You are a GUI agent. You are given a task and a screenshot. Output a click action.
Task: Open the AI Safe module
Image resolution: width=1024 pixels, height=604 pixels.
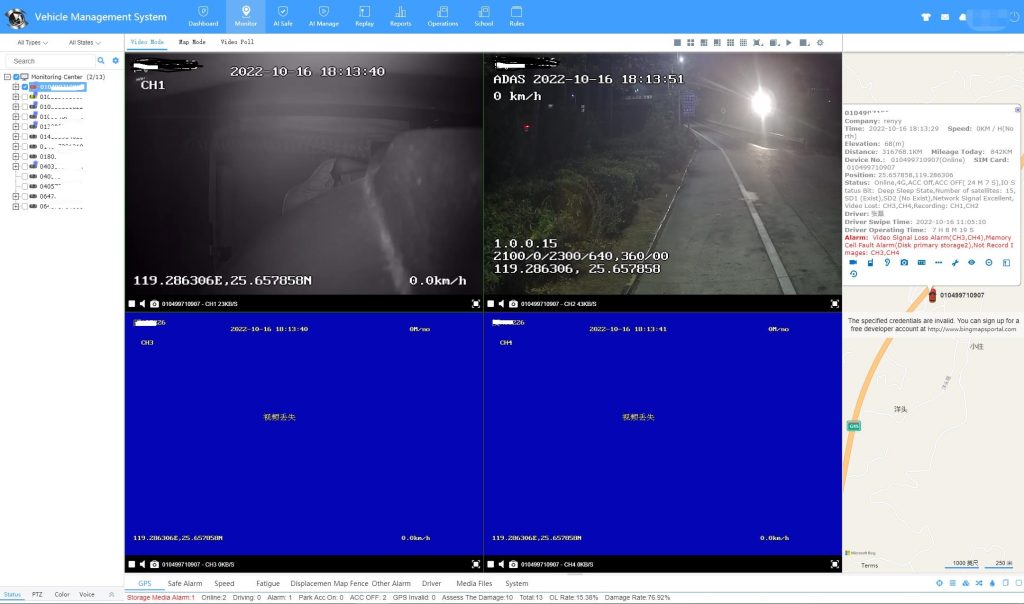(284, 15)
